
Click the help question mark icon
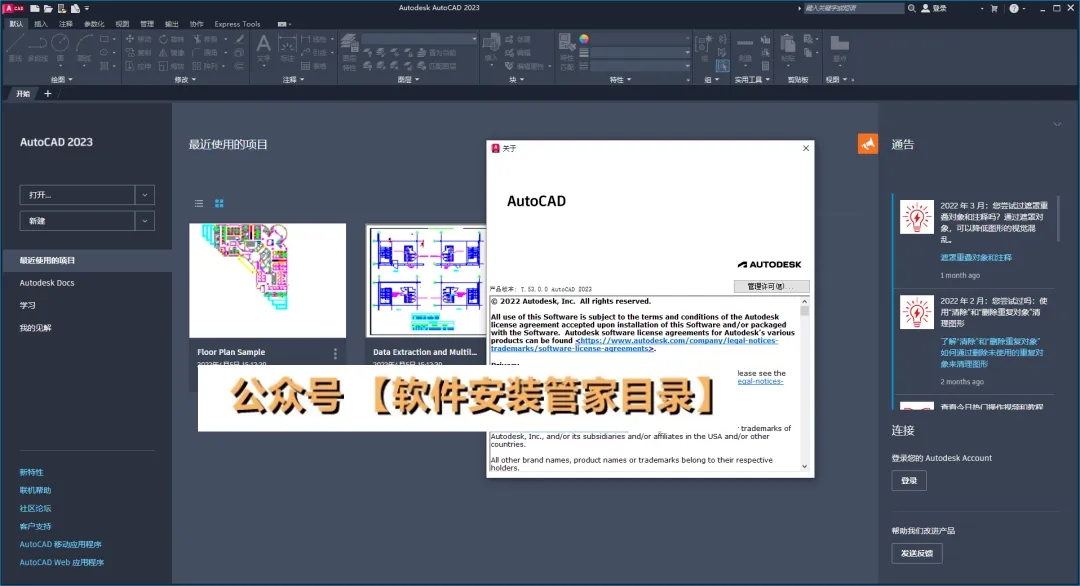(1014, 8)
